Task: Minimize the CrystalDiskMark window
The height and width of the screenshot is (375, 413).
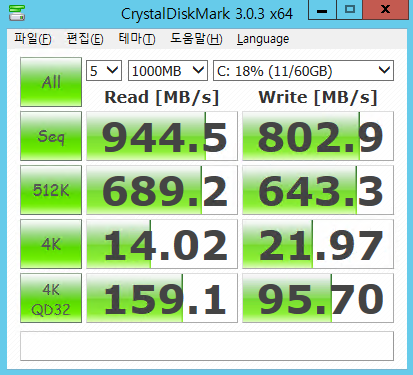Action: 322,10
